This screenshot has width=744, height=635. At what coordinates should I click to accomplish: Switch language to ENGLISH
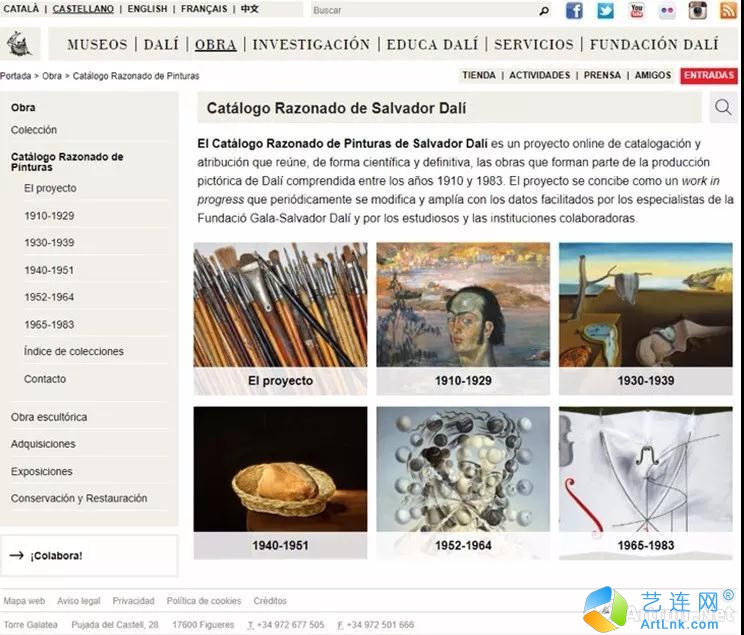(x=147, y=9)
